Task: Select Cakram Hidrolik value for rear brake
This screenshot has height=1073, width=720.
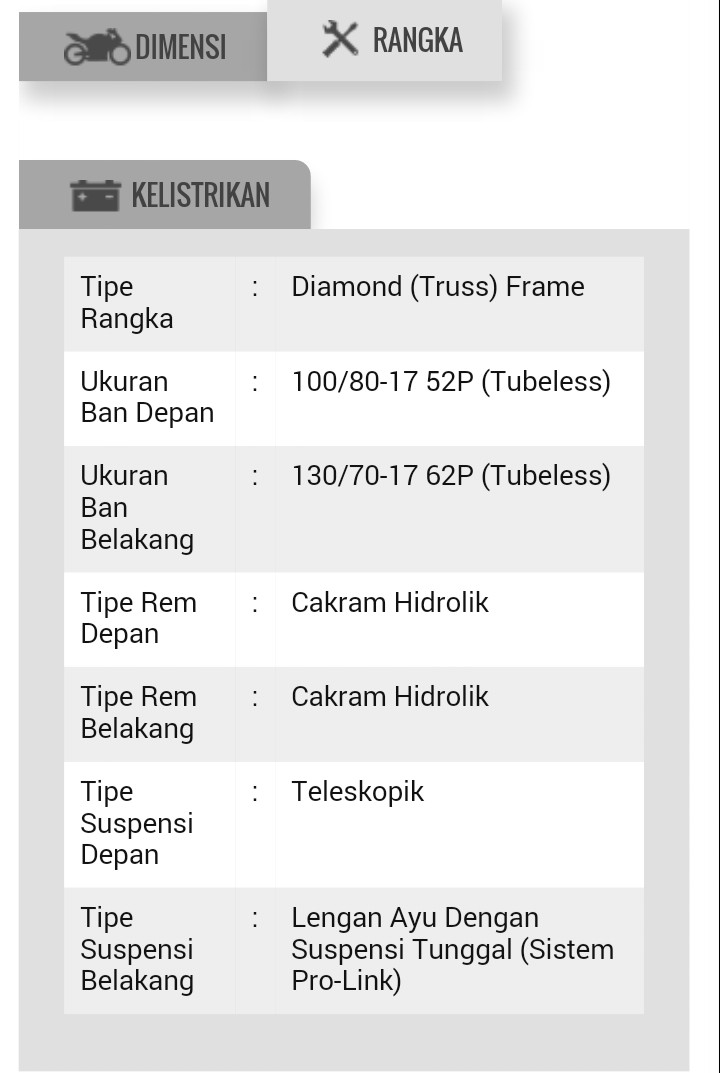Action: click(390, 697)
